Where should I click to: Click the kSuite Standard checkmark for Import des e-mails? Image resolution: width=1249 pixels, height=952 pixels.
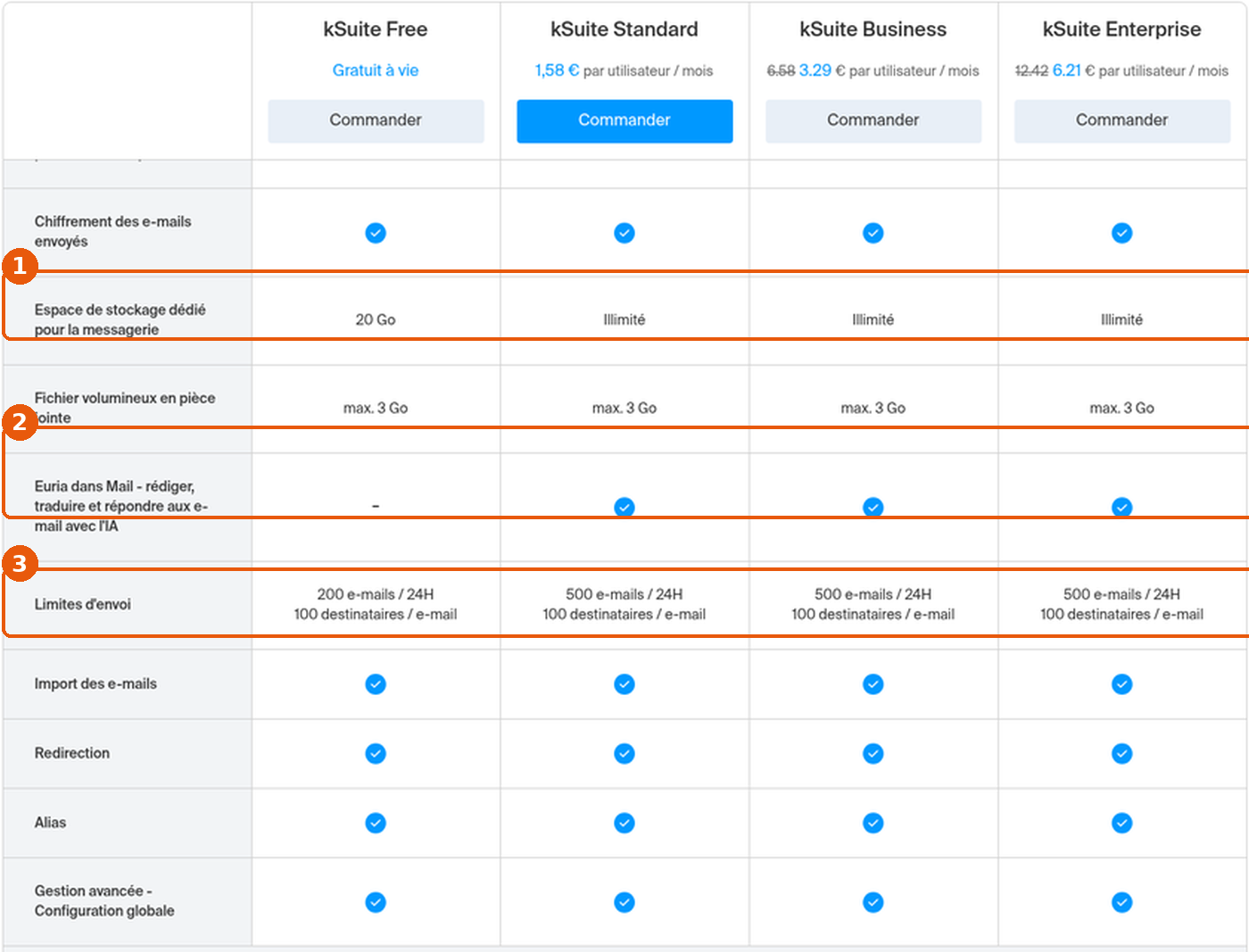tap(624, 684)
